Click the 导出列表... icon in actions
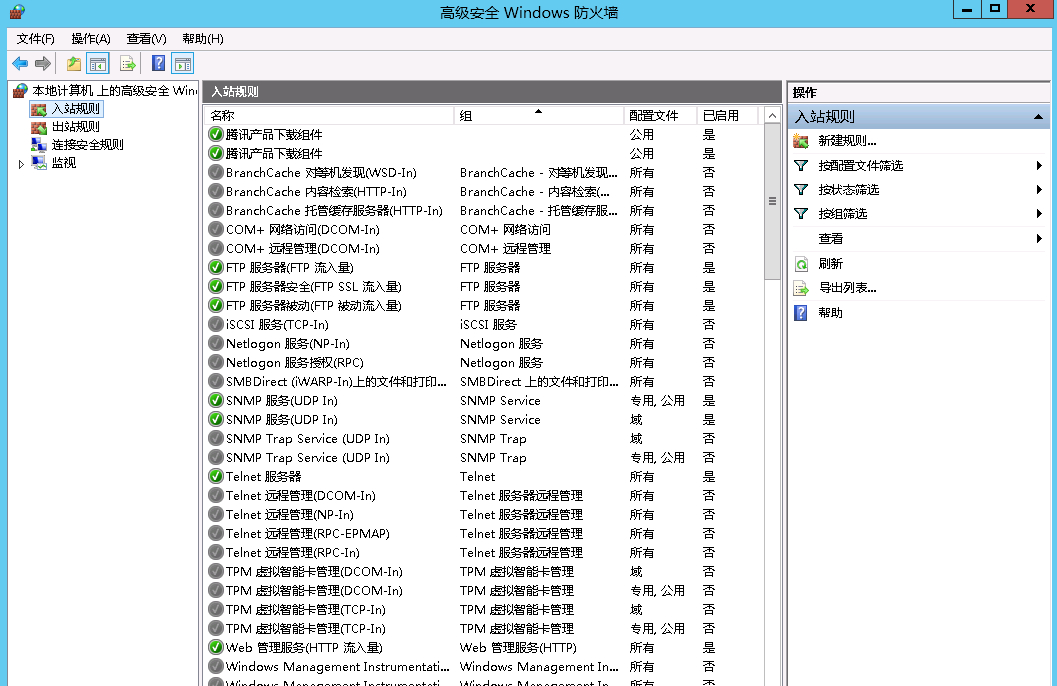 tap(801, 288)
